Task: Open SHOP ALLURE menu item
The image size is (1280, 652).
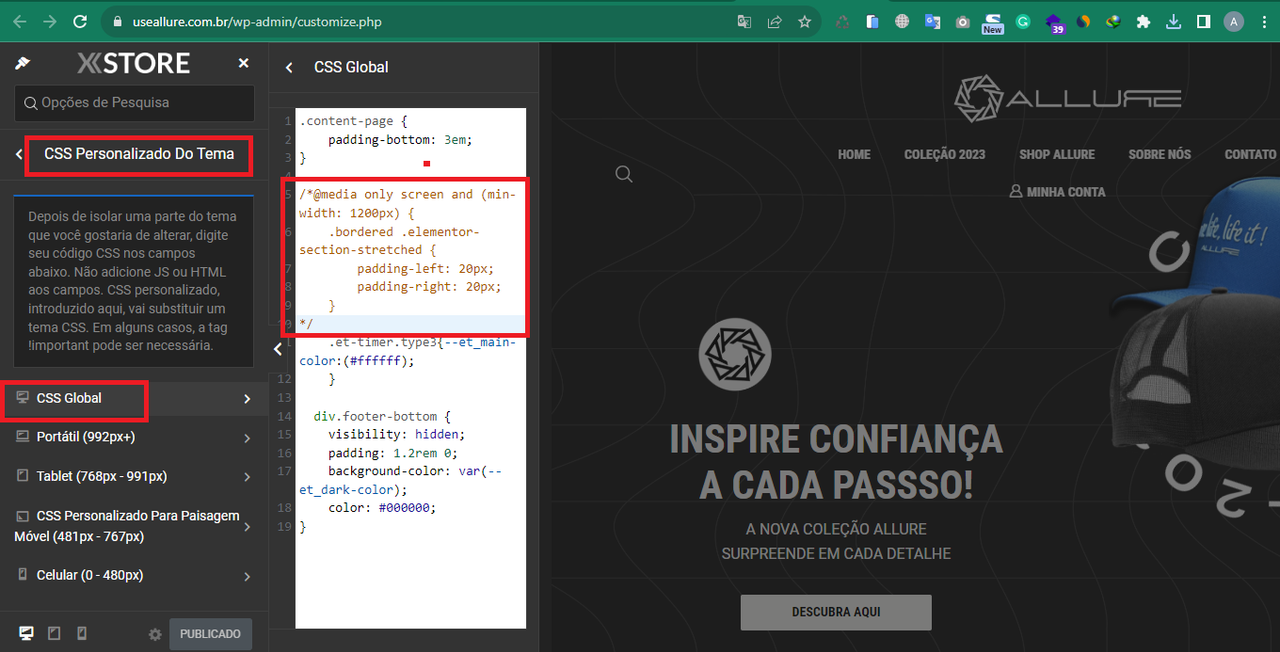Action: pyautogui.click(x=1057, y=154)
